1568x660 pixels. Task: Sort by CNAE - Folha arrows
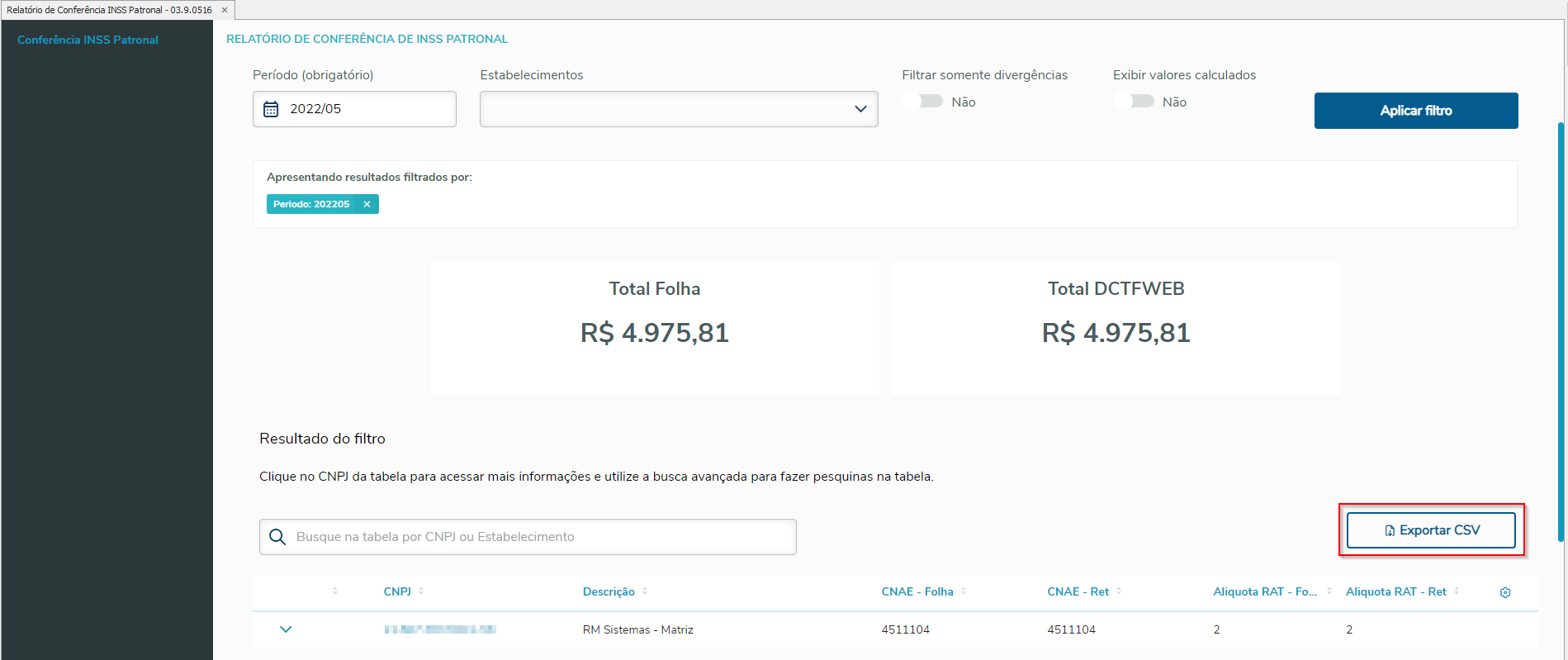964,591
